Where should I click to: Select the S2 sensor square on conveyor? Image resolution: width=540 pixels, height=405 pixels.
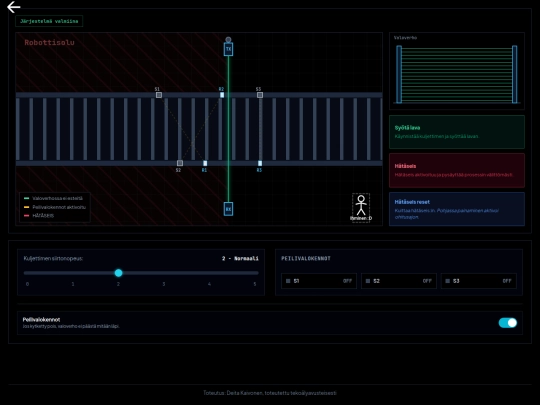[180, 163]
